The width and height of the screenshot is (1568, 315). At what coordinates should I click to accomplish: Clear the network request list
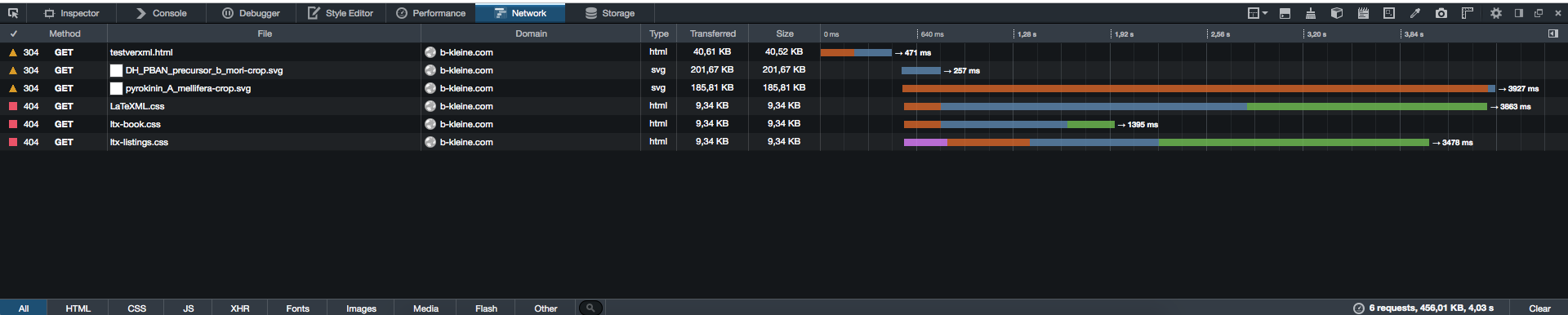point(1539,308)
